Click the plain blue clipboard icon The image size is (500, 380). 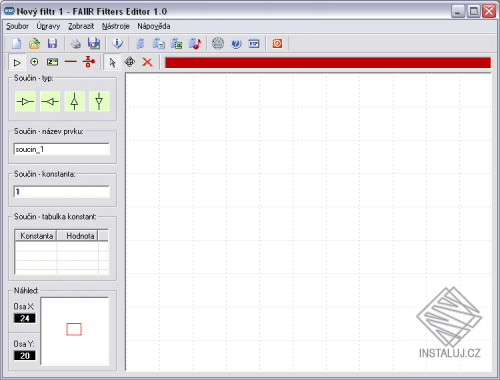(141, 44)
